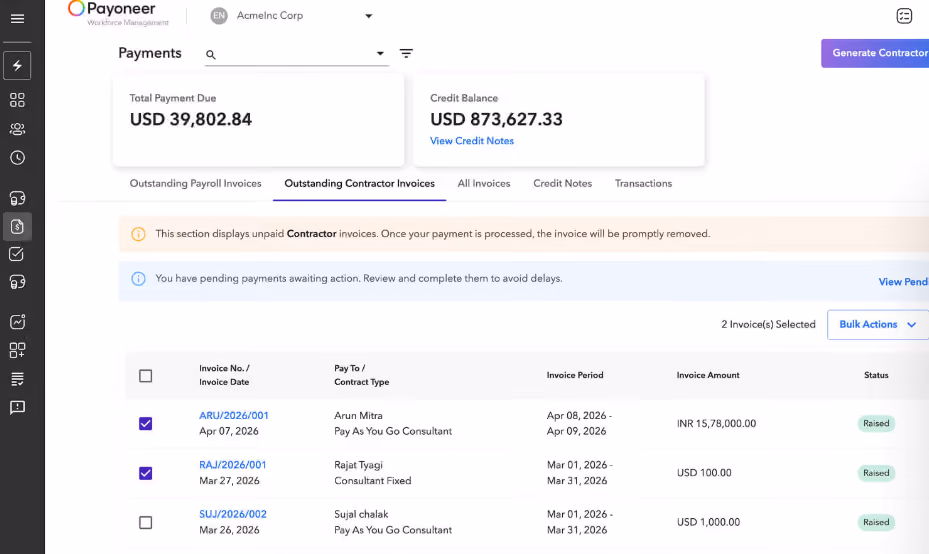Click Total Payment Due USD 39,802.84
This screenshot has height=554, width=929.
(x=191, y=120)
